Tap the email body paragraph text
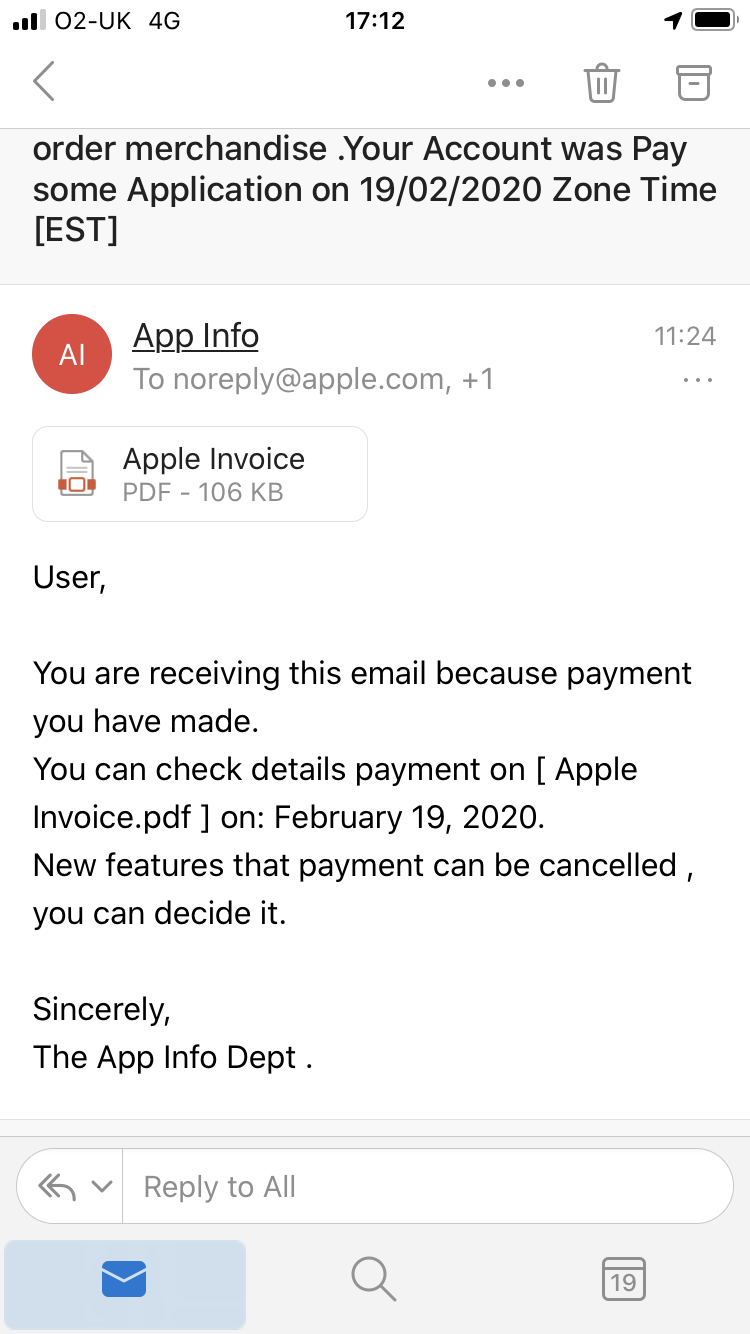Viewport: 750px width, 1334px height. click(364, 793)
